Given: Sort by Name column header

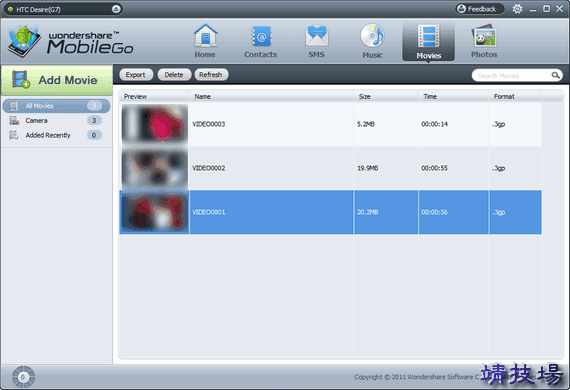Looking at the screenshot, I should pos(271,96).
